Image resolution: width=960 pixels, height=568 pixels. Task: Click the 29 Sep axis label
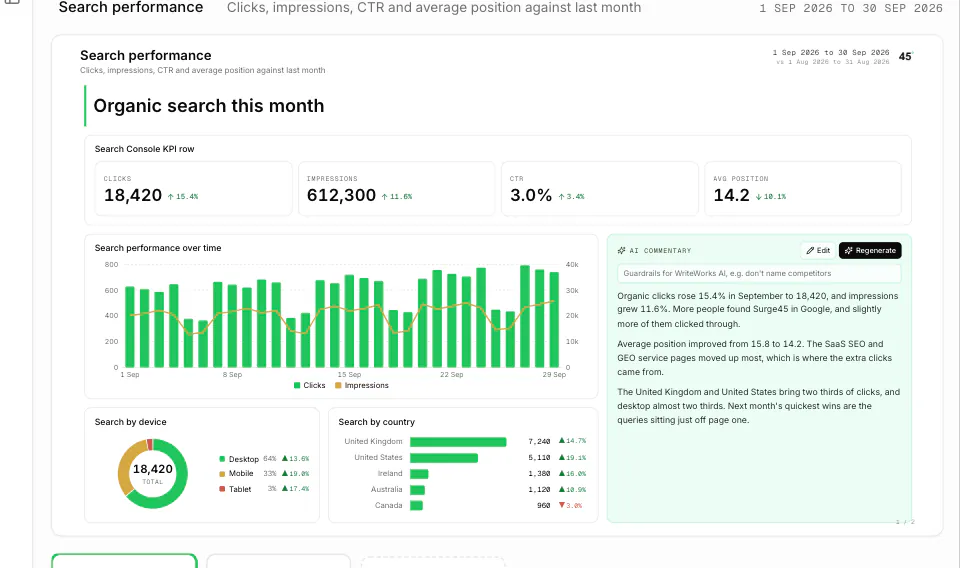click(x=554, y=375)
